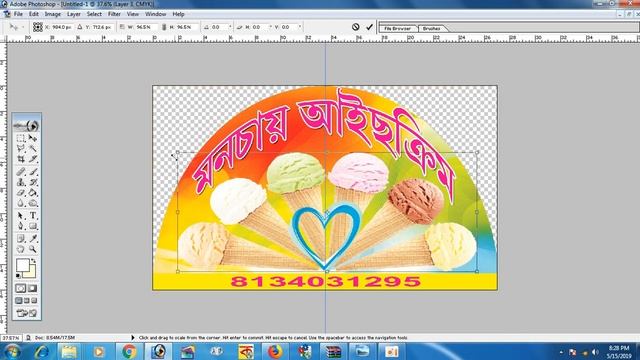Screen dimensions: 640x360
Task: Open the Edit menu
Action: pyautogui.click(x=34, y=14)
